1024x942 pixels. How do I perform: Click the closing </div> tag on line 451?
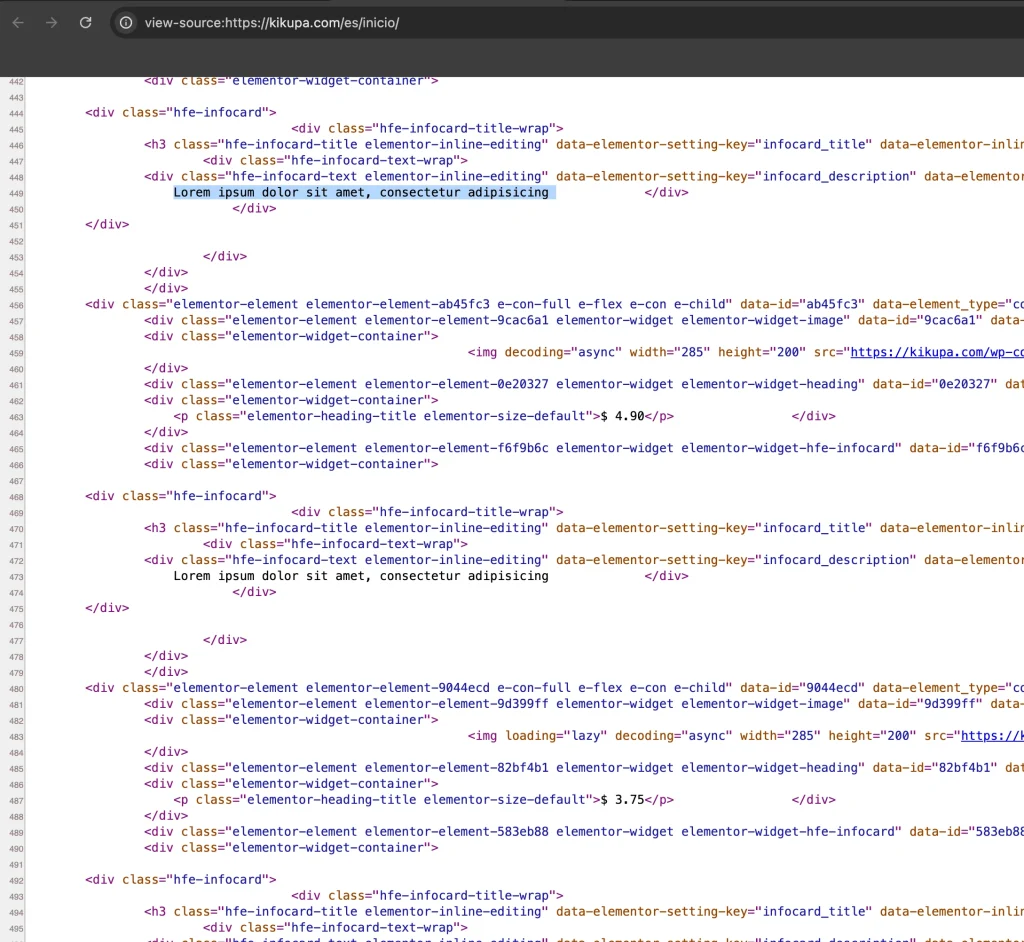107,224
